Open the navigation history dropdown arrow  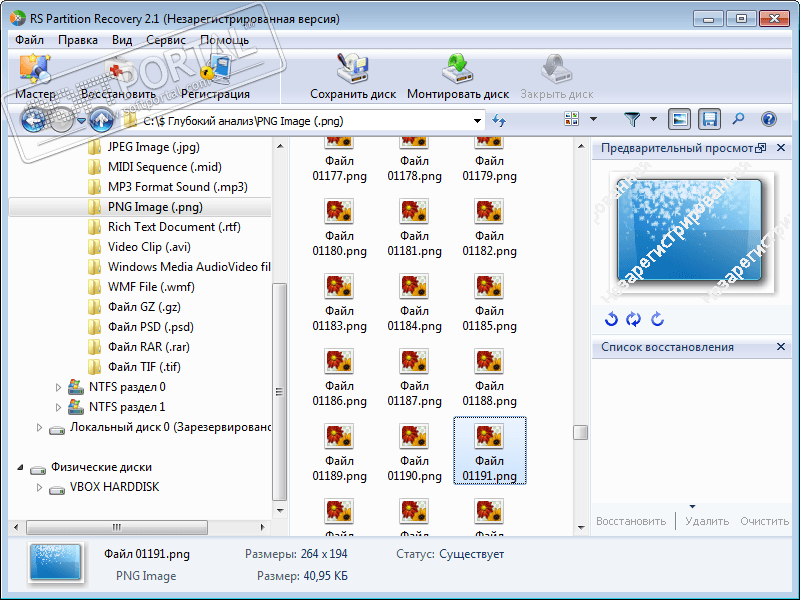point(81,121)
